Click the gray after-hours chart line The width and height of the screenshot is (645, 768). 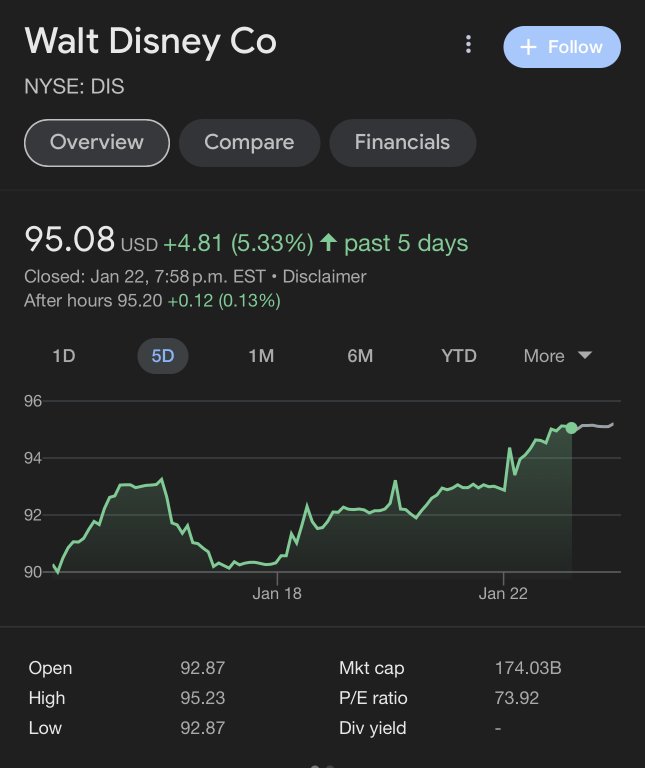[x=595, y=426]
